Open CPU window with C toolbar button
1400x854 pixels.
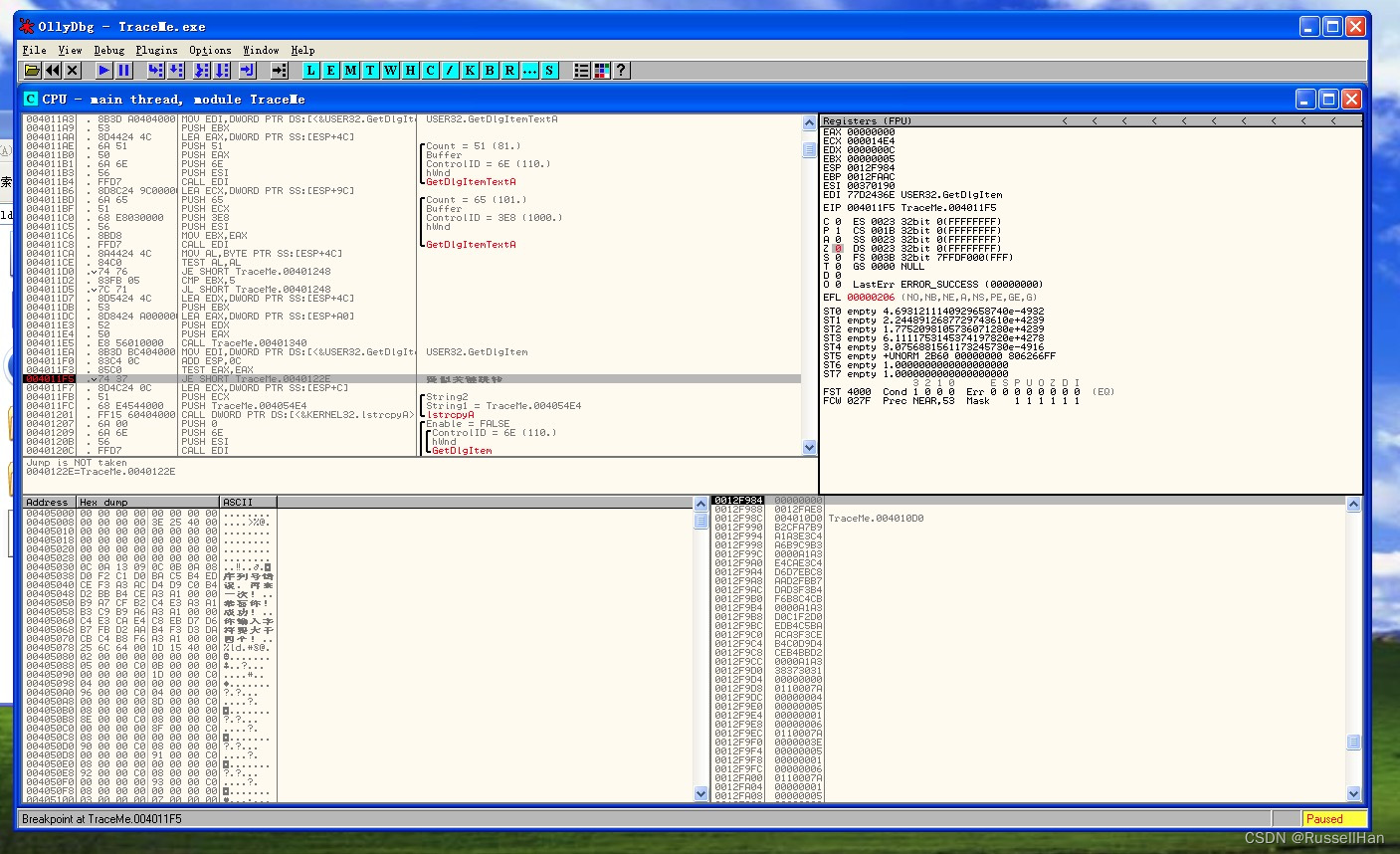coord(430,71)
